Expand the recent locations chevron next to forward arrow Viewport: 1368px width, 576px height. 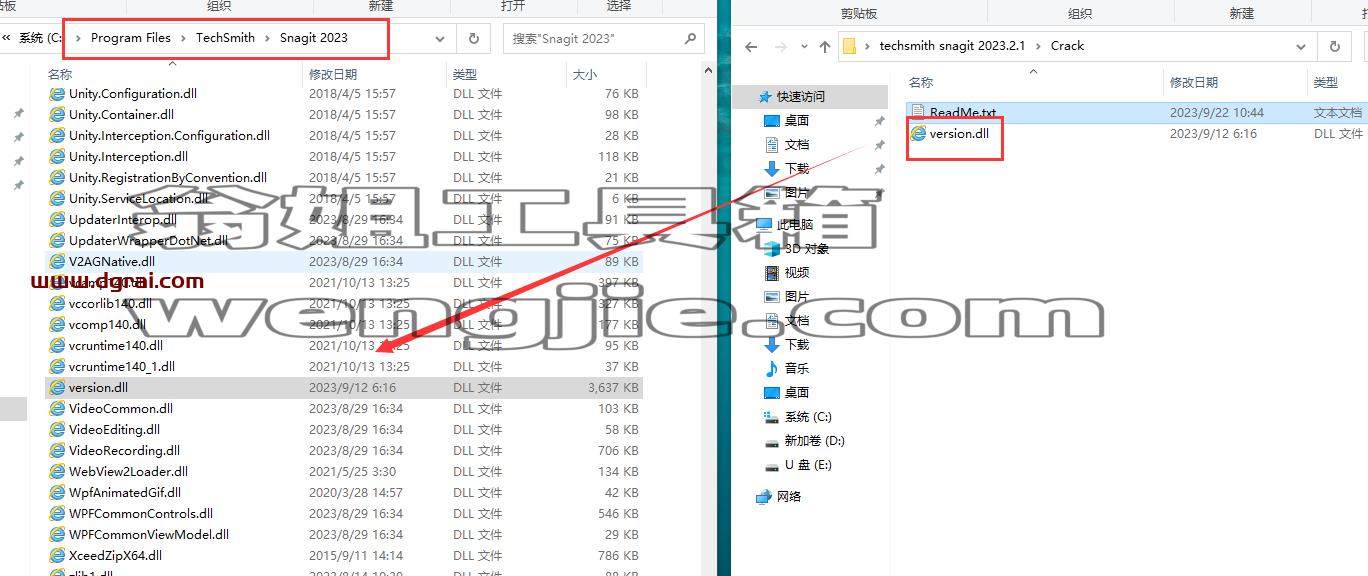click(x=802, y=46)
